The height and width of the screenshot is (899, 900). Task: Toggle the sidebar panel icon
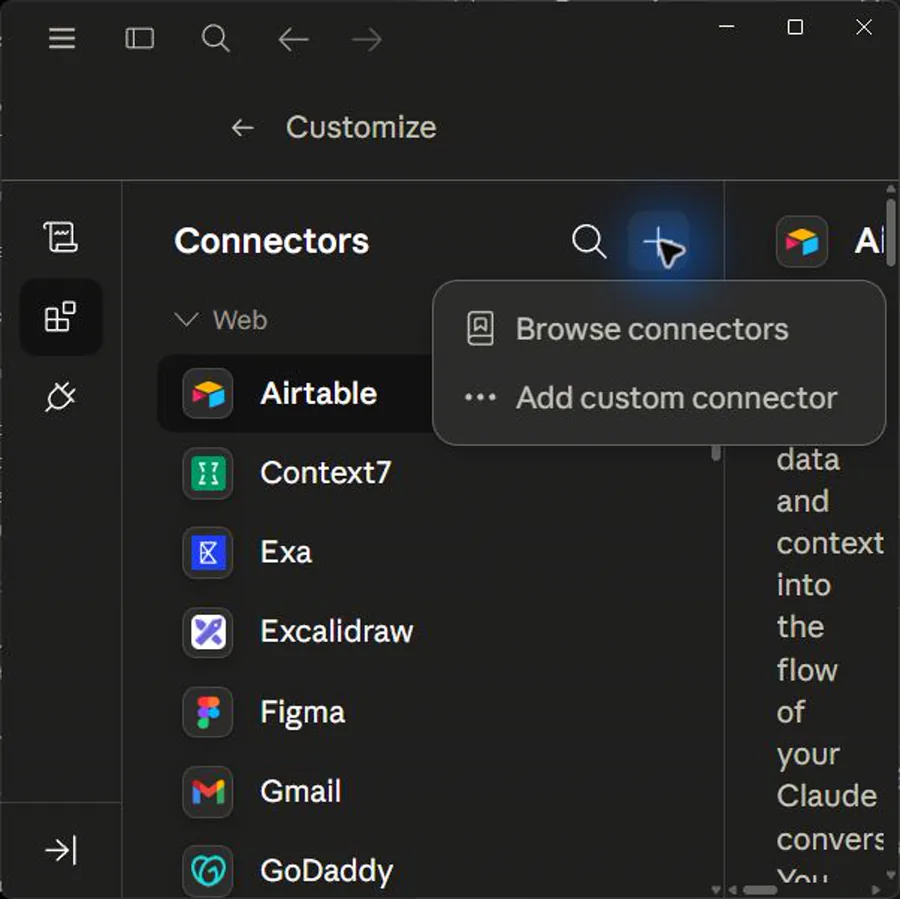tap(139, 38)
